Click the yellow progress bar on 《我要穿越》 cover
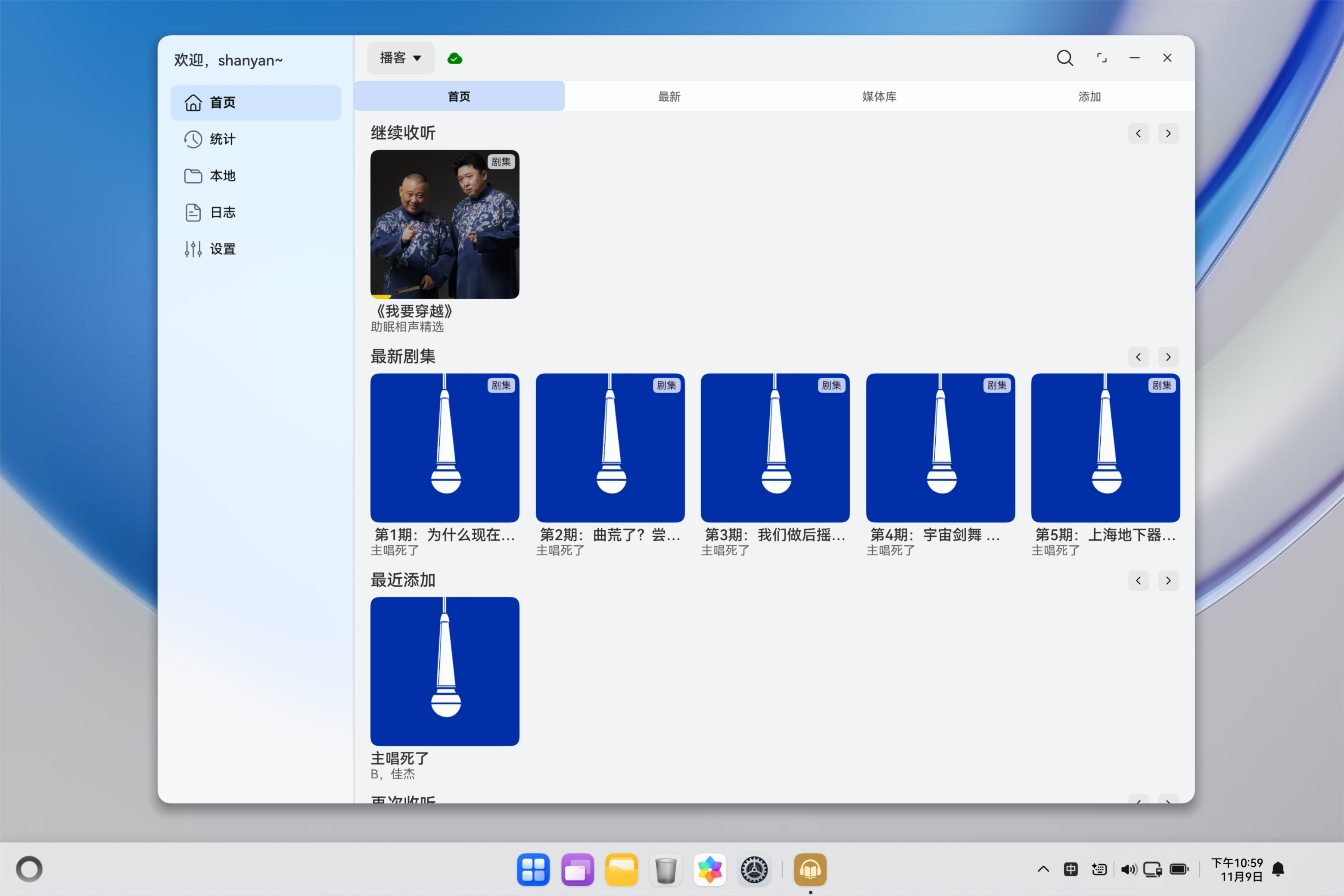 click(380, 296)
